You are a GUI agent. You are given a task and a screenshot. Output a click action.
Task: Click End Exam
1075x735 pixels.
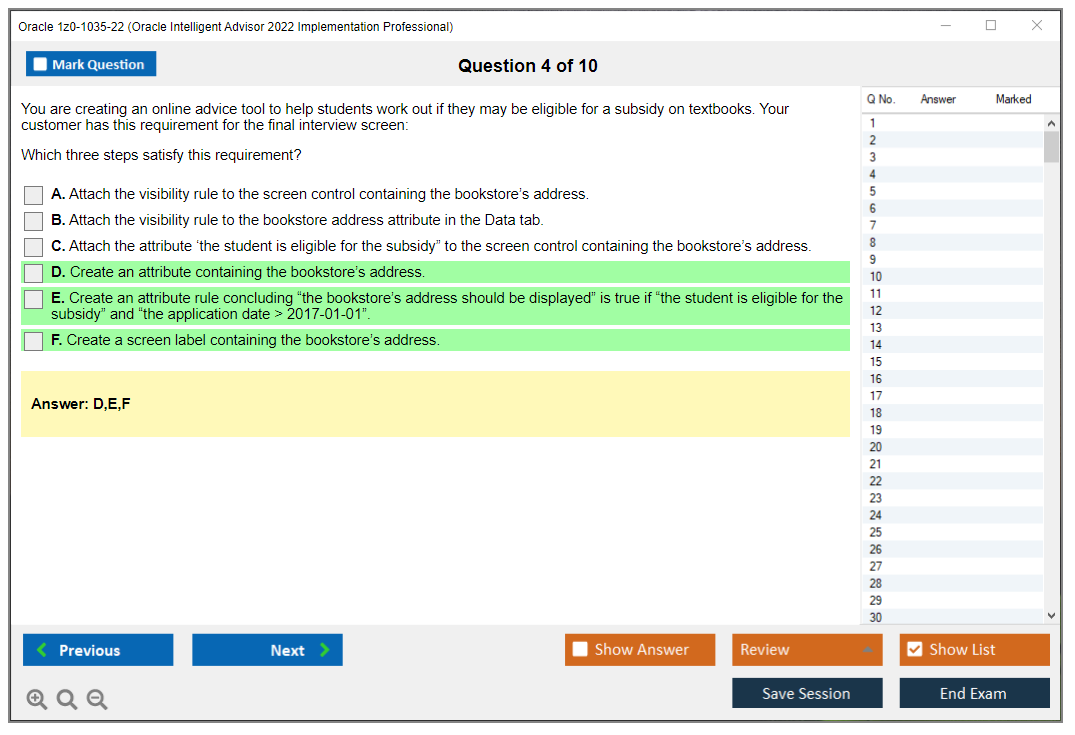(x=974, y=692)
